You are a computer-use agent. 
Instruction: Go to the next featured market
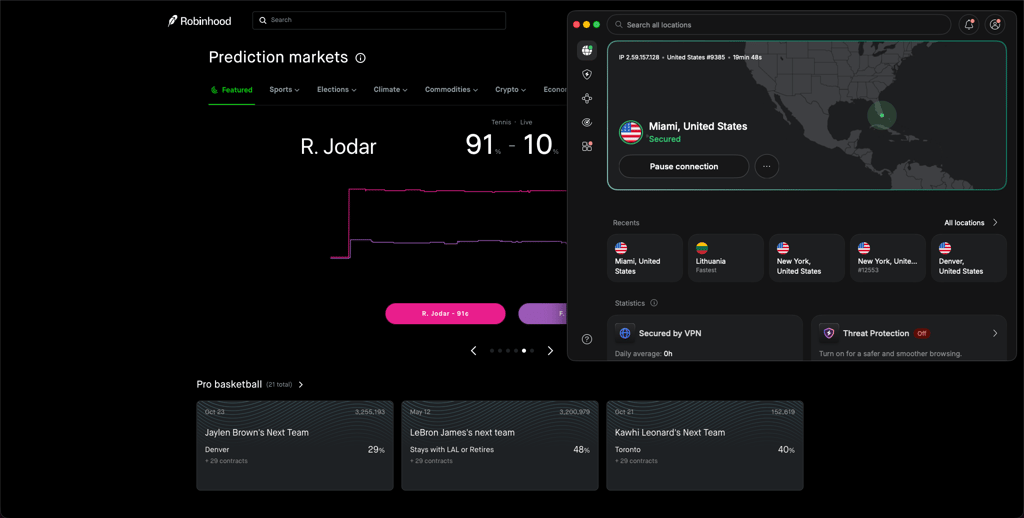550,351
